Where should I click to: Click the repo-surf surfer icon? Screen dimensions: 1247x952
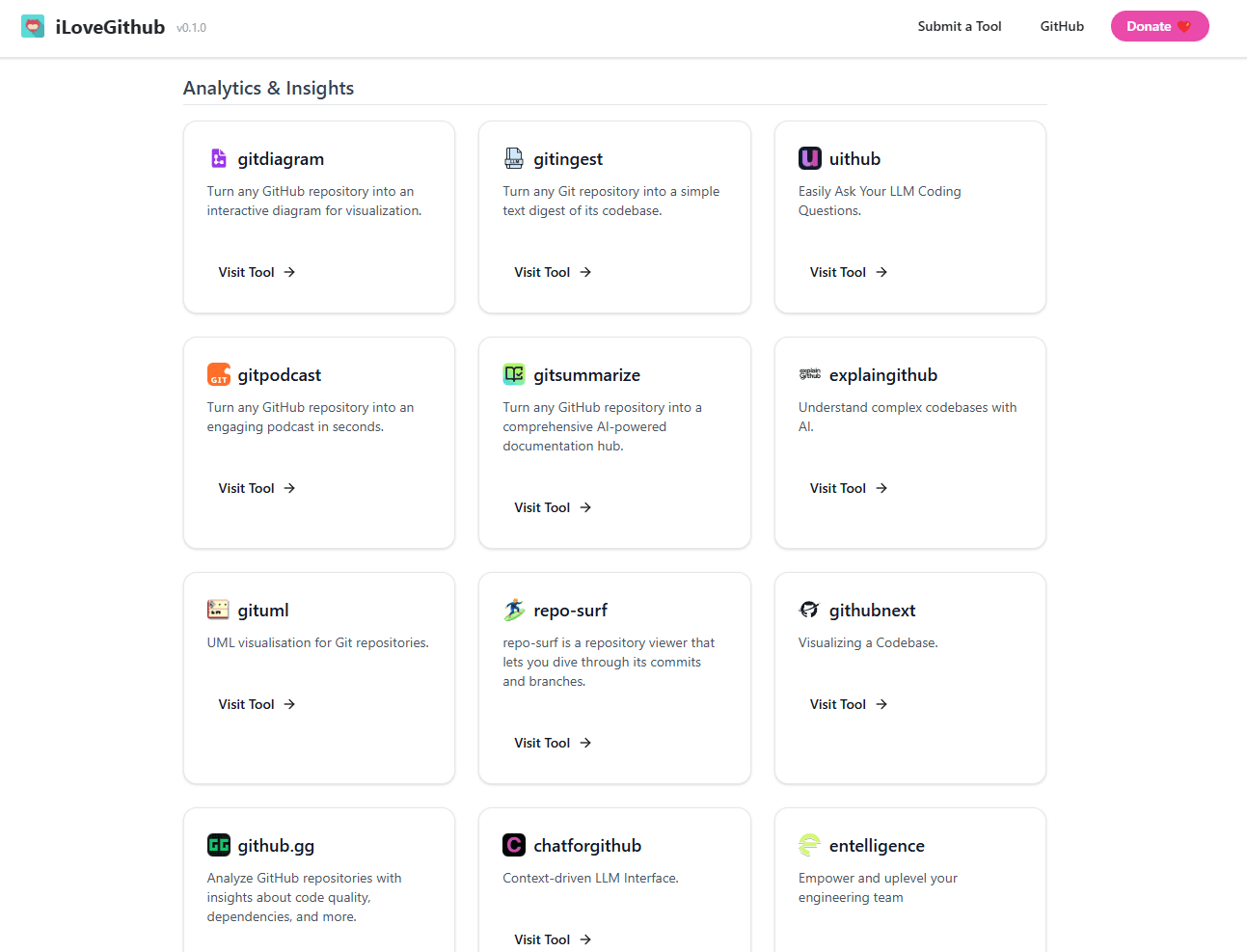[x=514, y=609]
